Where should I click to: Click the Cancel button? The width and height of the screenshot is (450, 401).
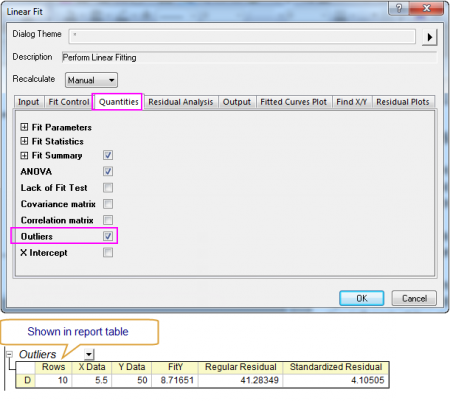click(x=414, y=298)
